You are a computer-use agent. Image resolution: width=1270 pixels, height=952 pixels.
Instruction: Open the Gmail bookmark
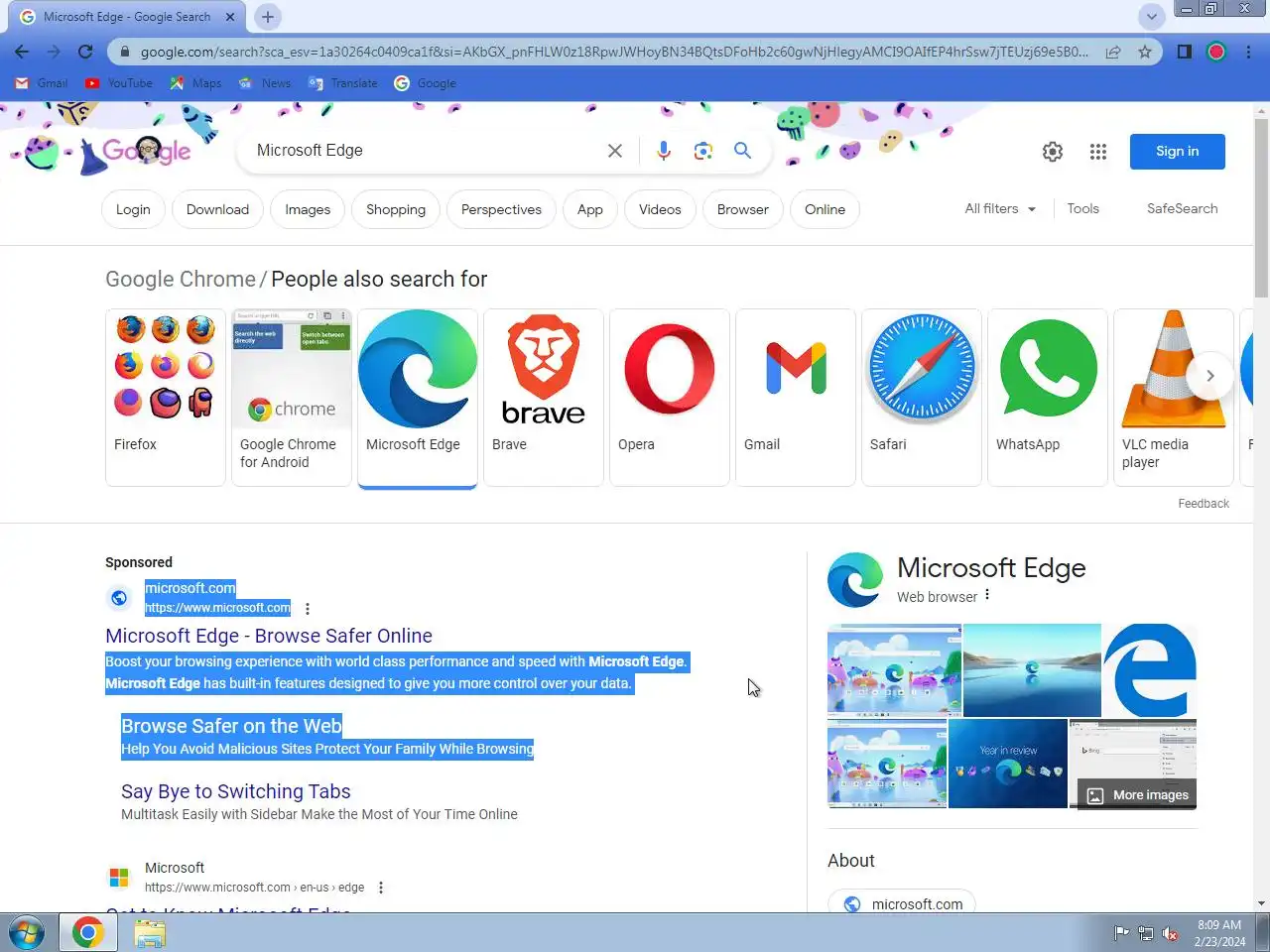click(x=42, y=83)
